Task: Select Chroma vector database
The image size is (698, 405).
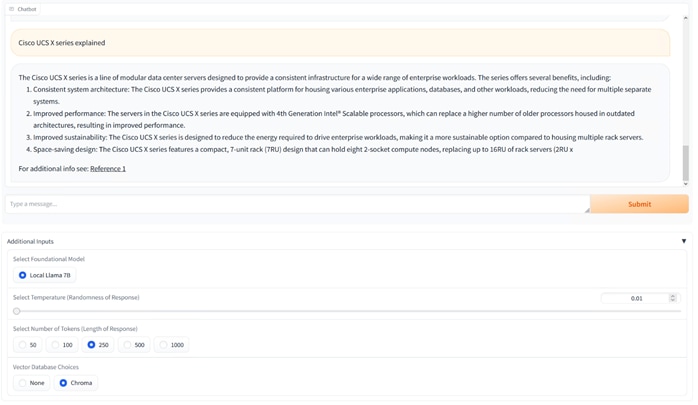Action: pos(76,383)
